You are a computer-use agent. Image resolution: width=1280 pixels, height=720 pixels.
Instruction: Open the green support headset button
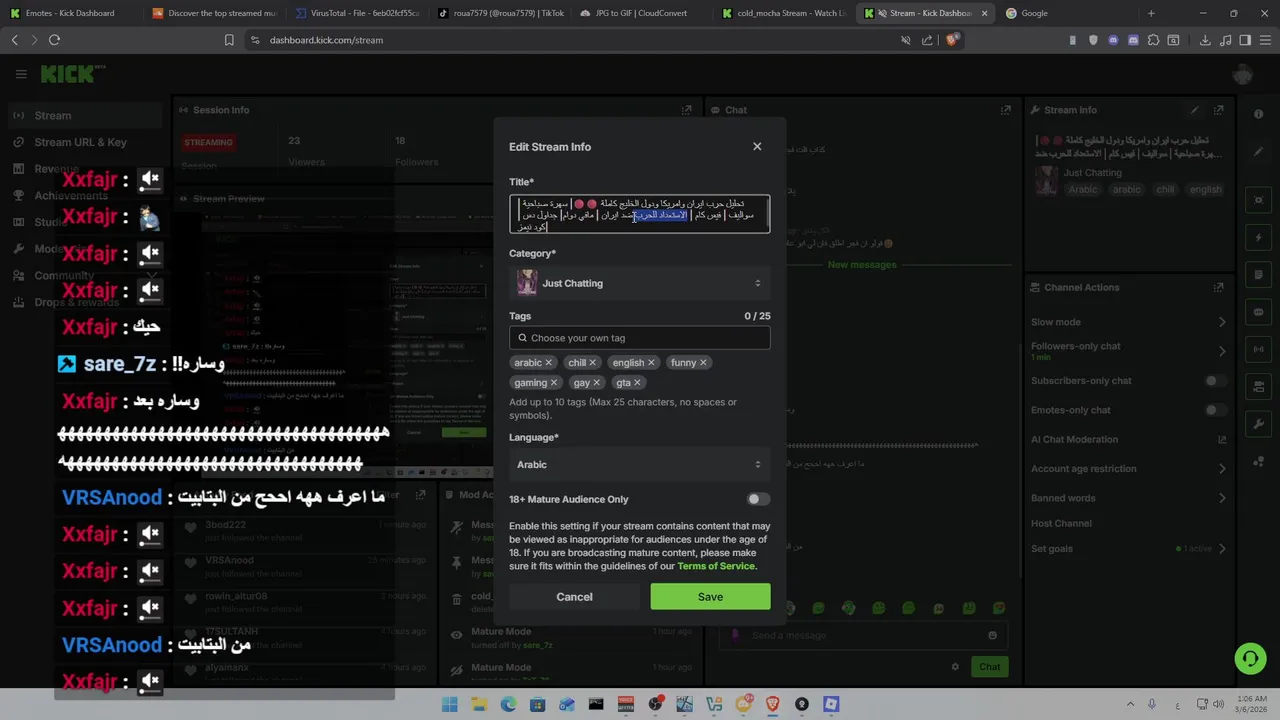tap(1249, 658)
